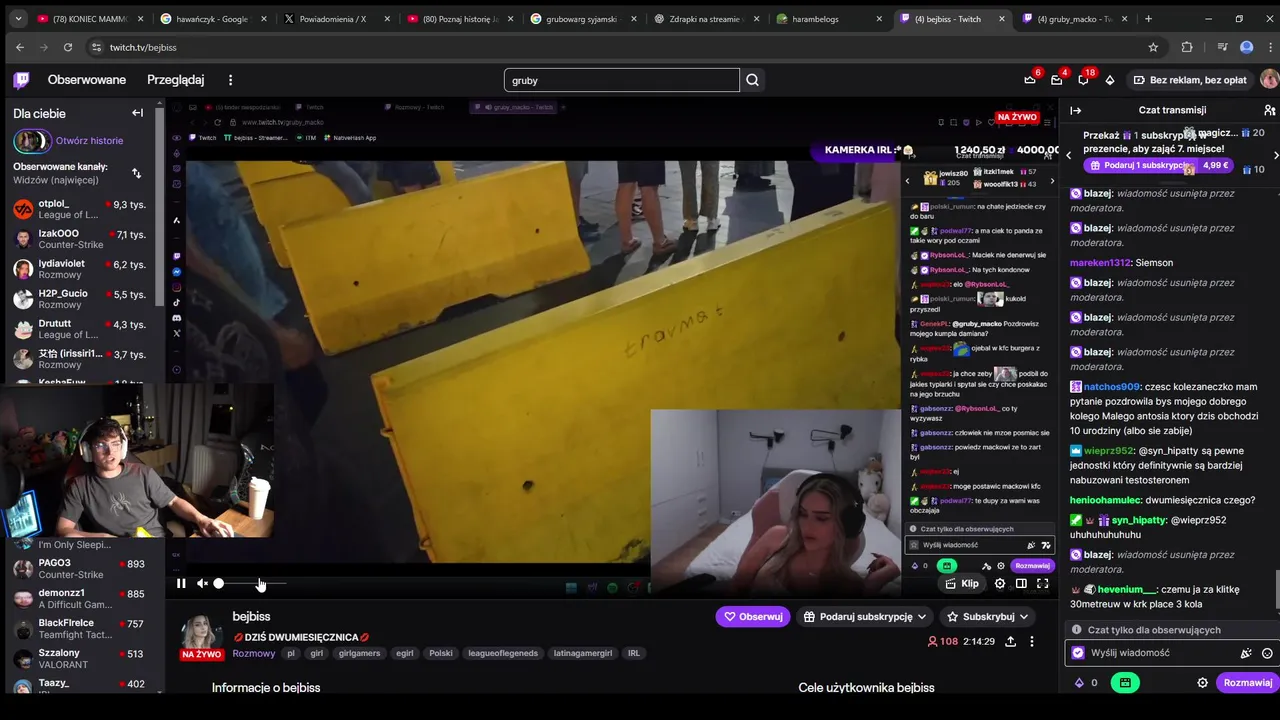Open the emote picker in the chat input
The height and width of the screenshot is (720, 1280).
coord(1267,653)
